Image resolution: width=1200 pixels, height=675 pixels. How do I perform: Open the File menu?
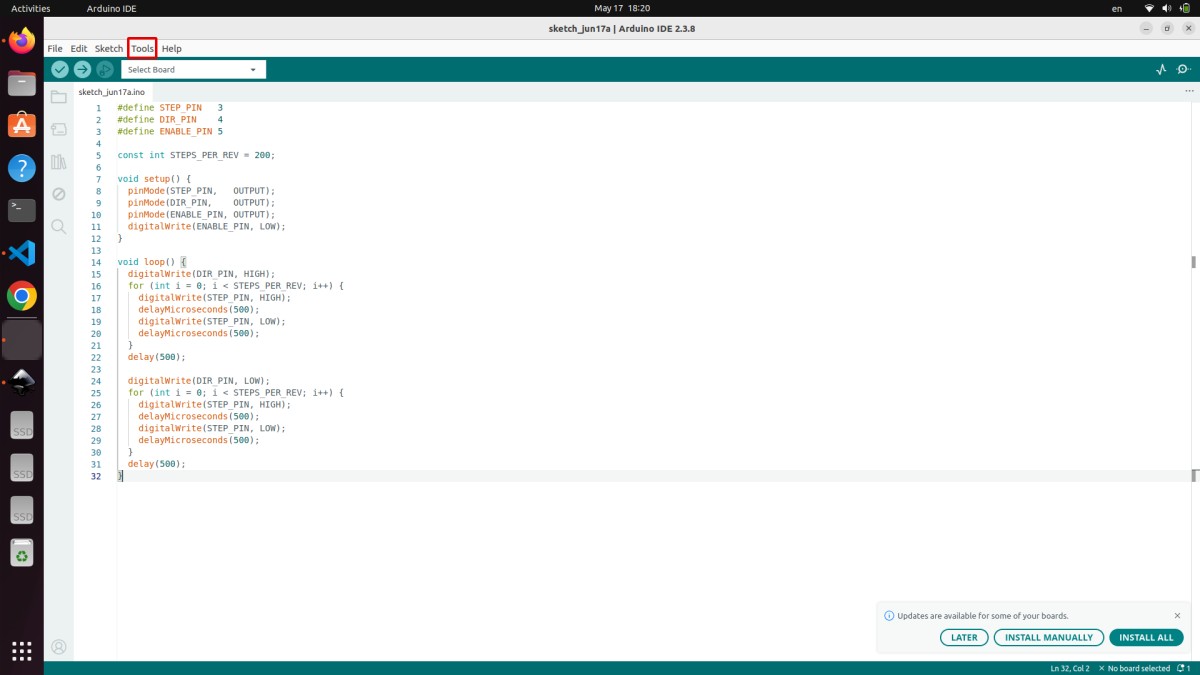[55, 48]
